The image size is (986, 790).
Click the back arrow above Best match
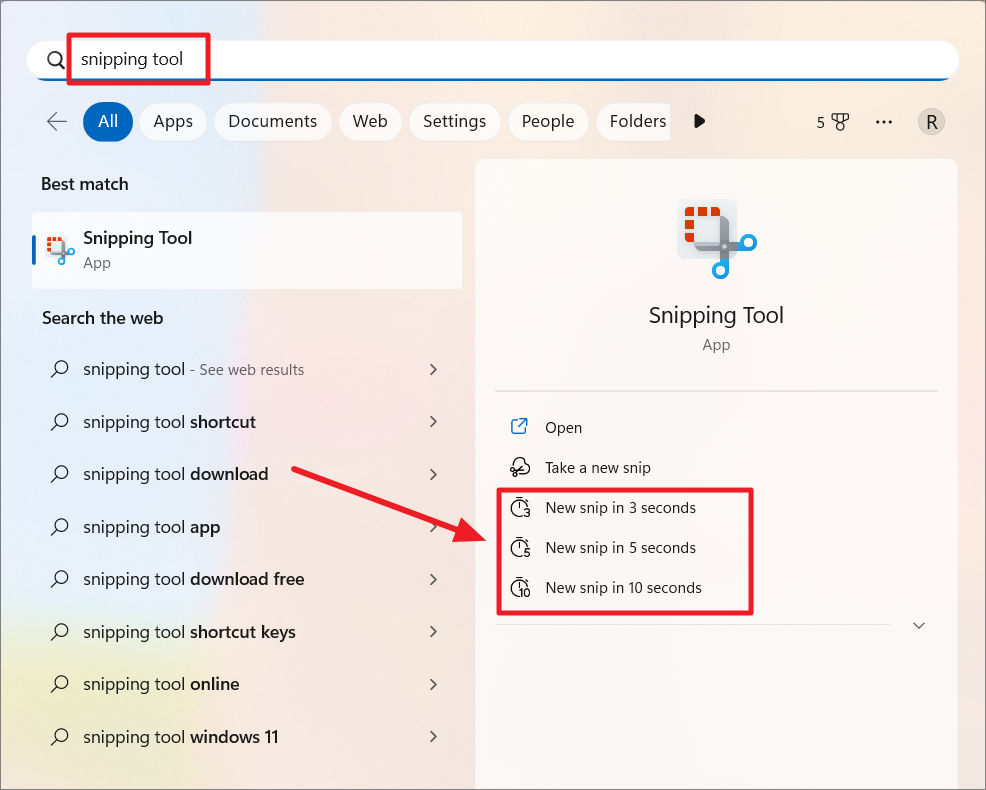click(x=57, y=121)
